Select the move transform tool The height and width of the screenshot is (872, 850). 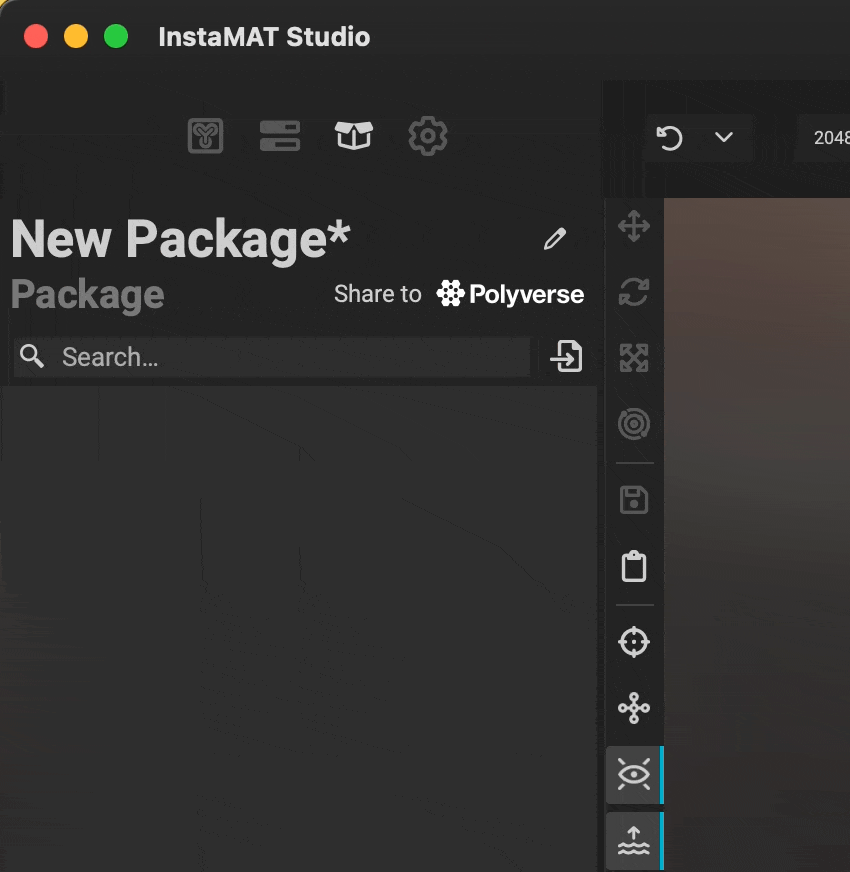coord(634,226)
